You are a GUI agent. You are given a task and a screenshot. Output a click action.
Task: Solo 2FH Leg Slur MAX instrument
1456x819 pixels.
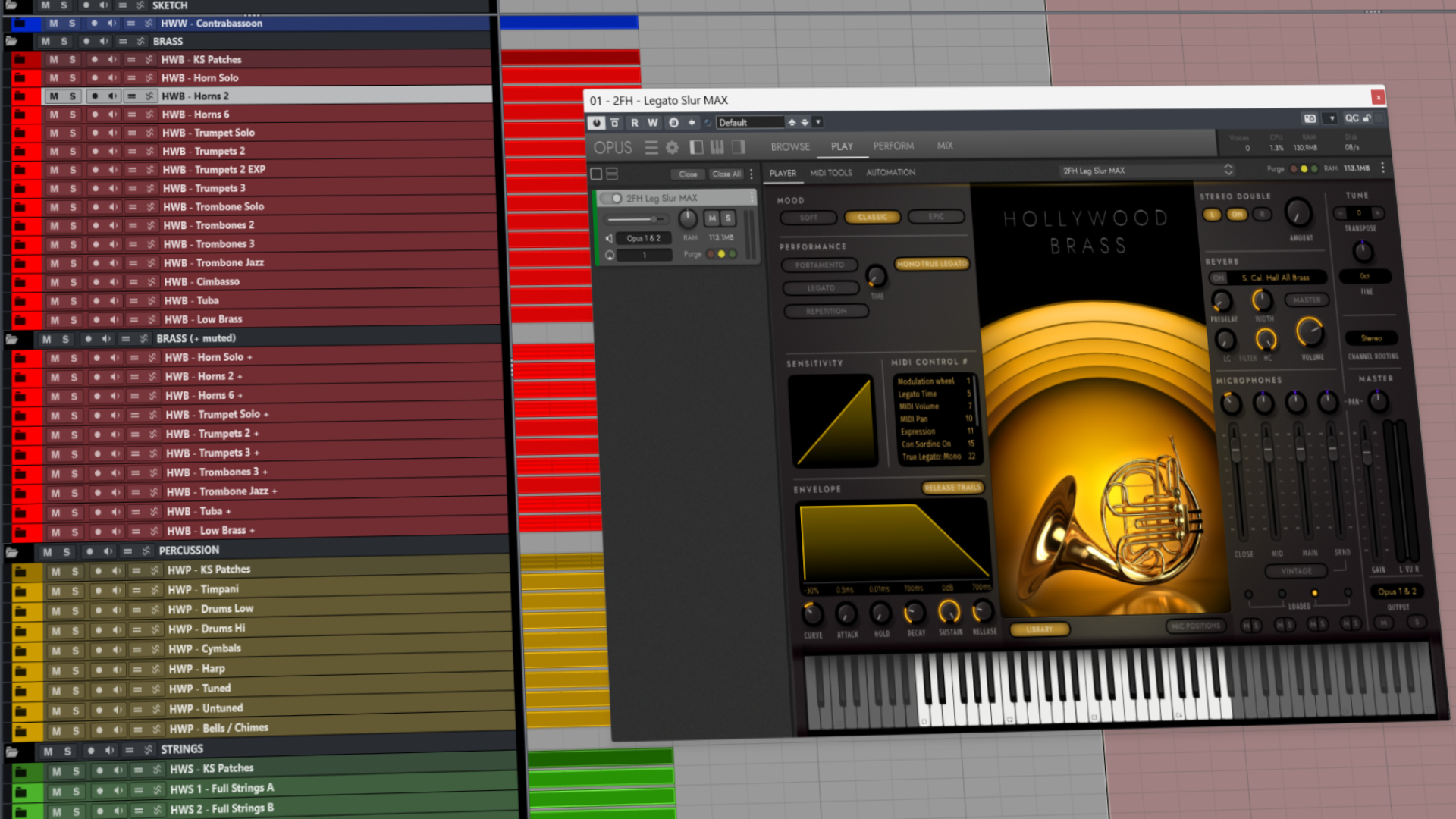[728, 218]
